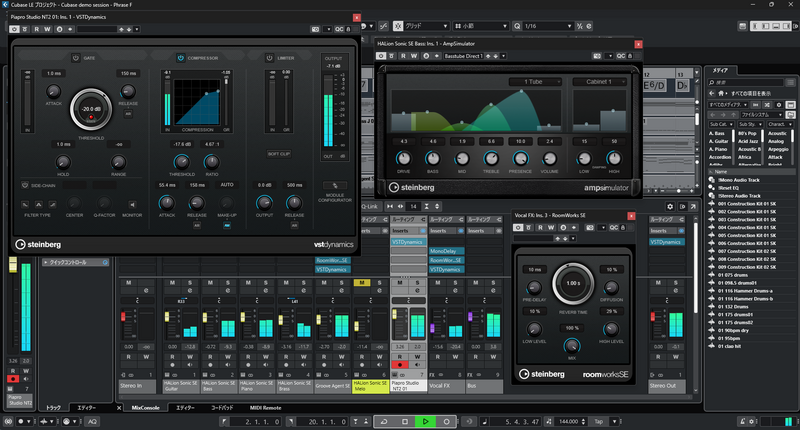Screen dimensions: 800x430
Task: Open the メディア tab in right panel
Action: [720, 70]
